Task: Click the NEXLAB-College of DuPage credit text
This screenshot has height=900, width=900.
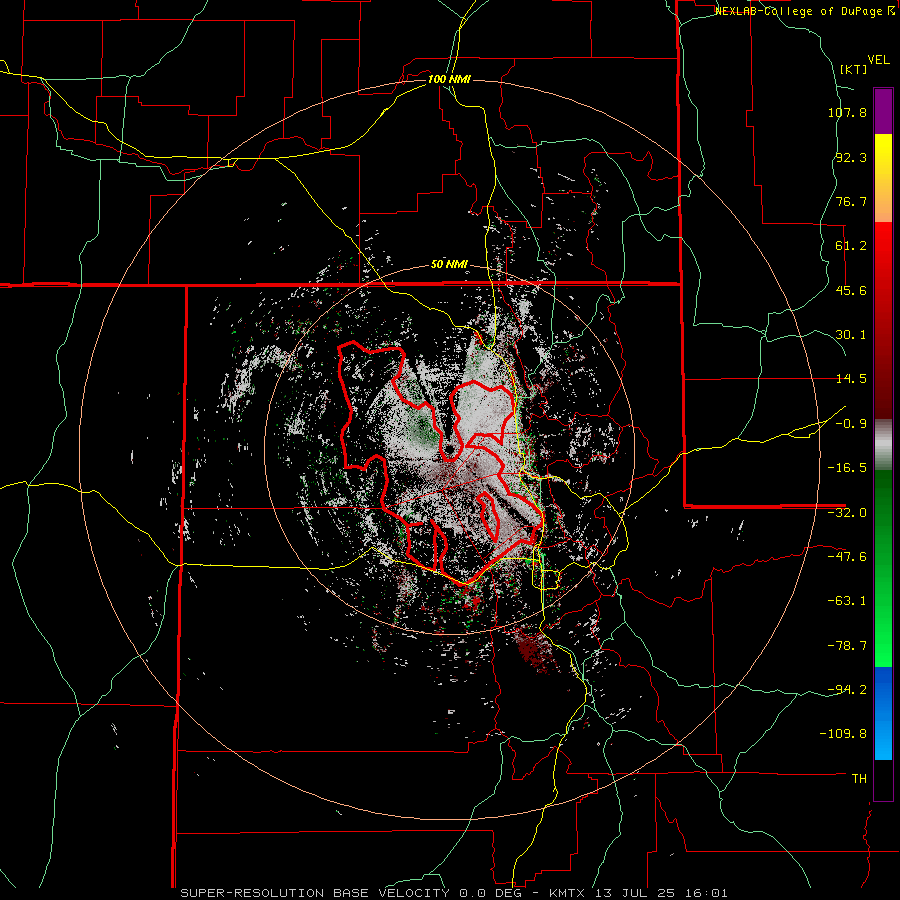Action: click(807, 11)
